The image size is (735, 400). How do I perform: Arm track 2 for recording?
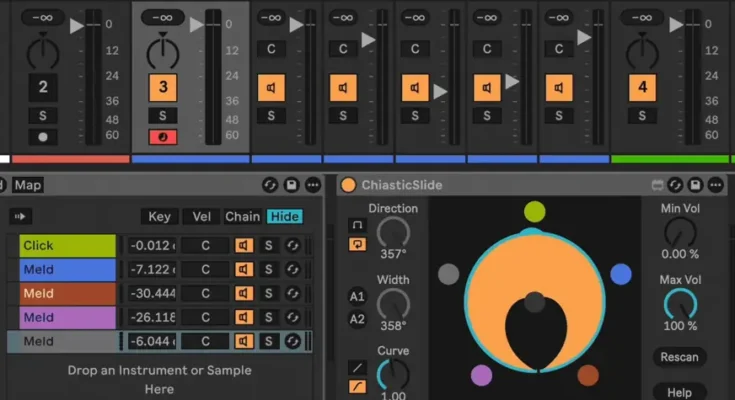(x=43, y=137)
